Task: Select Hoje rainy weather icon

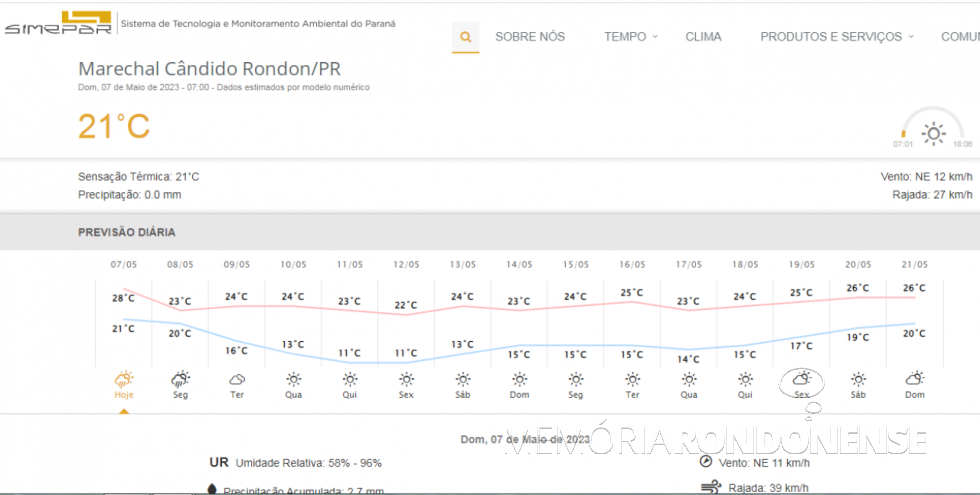Action: click(x=124, y=379)
